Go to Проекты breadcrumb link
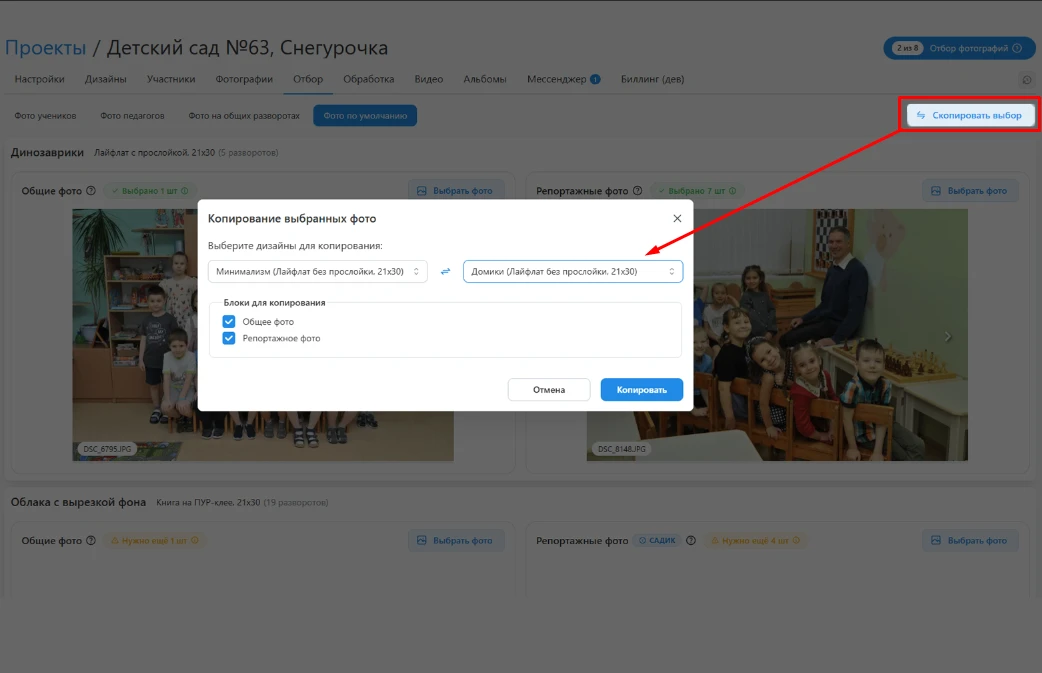Viewport: 1042px width, 673px height. (x=45, y=48)
